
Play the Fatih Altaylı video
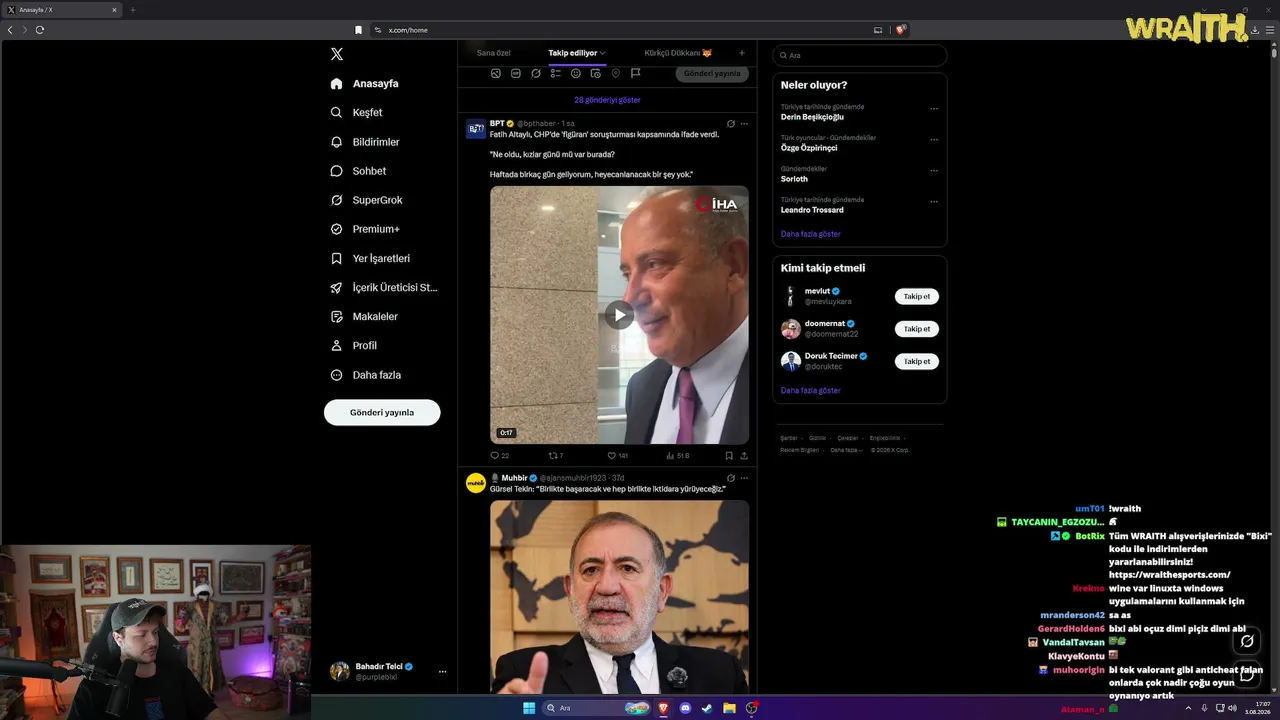pos(619,315)
